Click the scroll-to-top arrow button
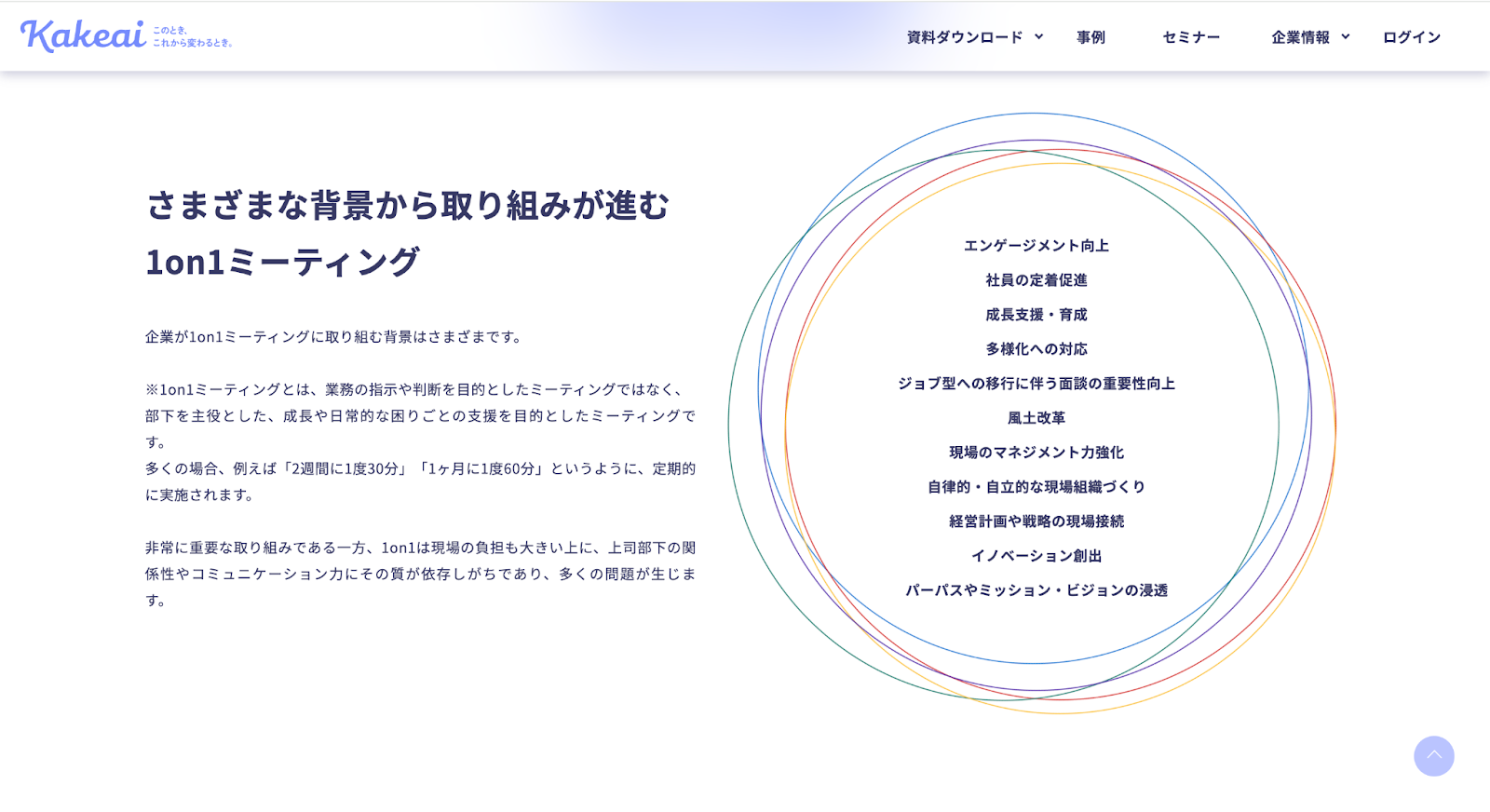The width and height of the screenshot is (1490, 812). pyautogui.click(x=1433, y=756)
